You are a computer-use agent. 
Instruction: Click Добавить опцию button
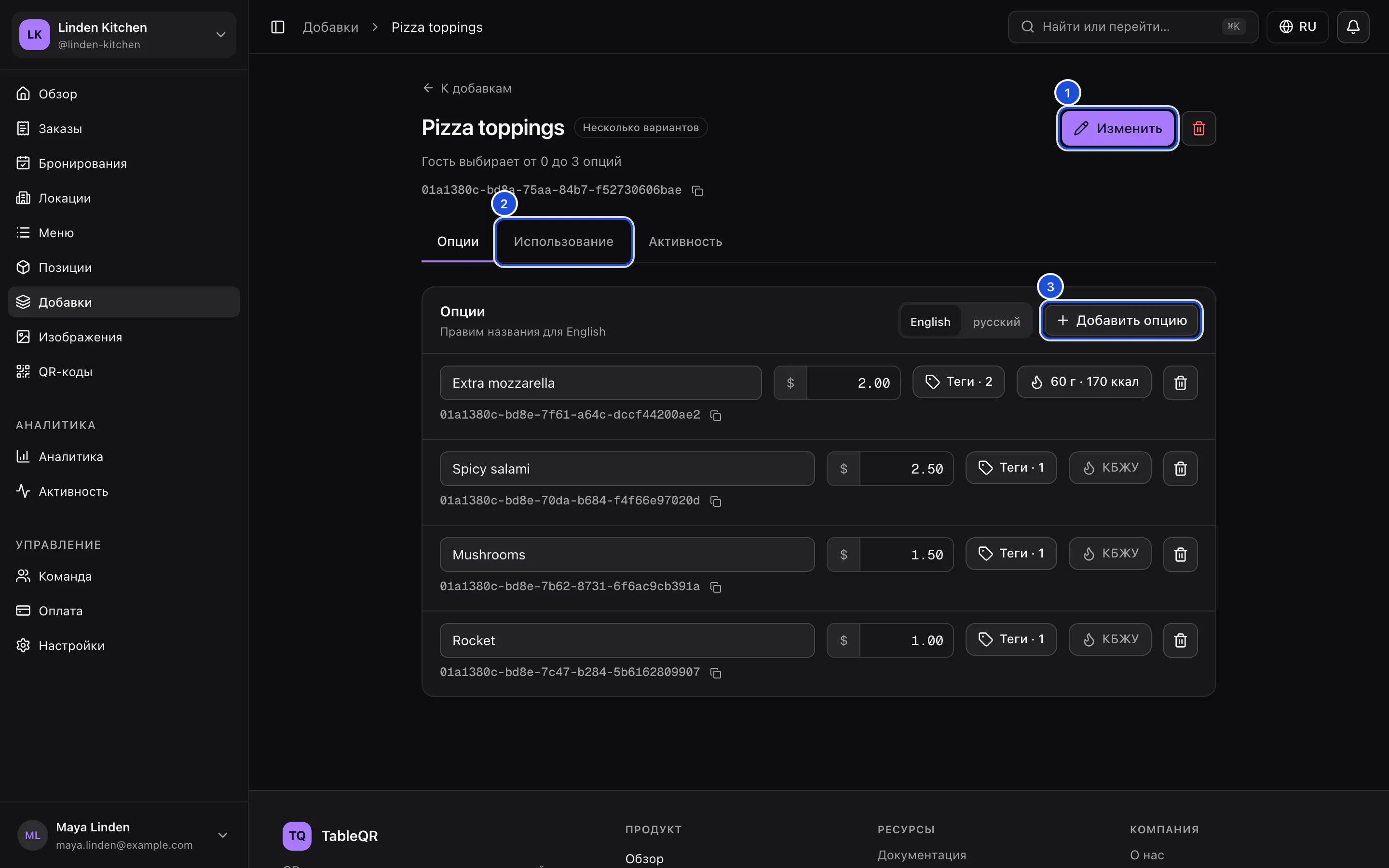click(1121, 320)
